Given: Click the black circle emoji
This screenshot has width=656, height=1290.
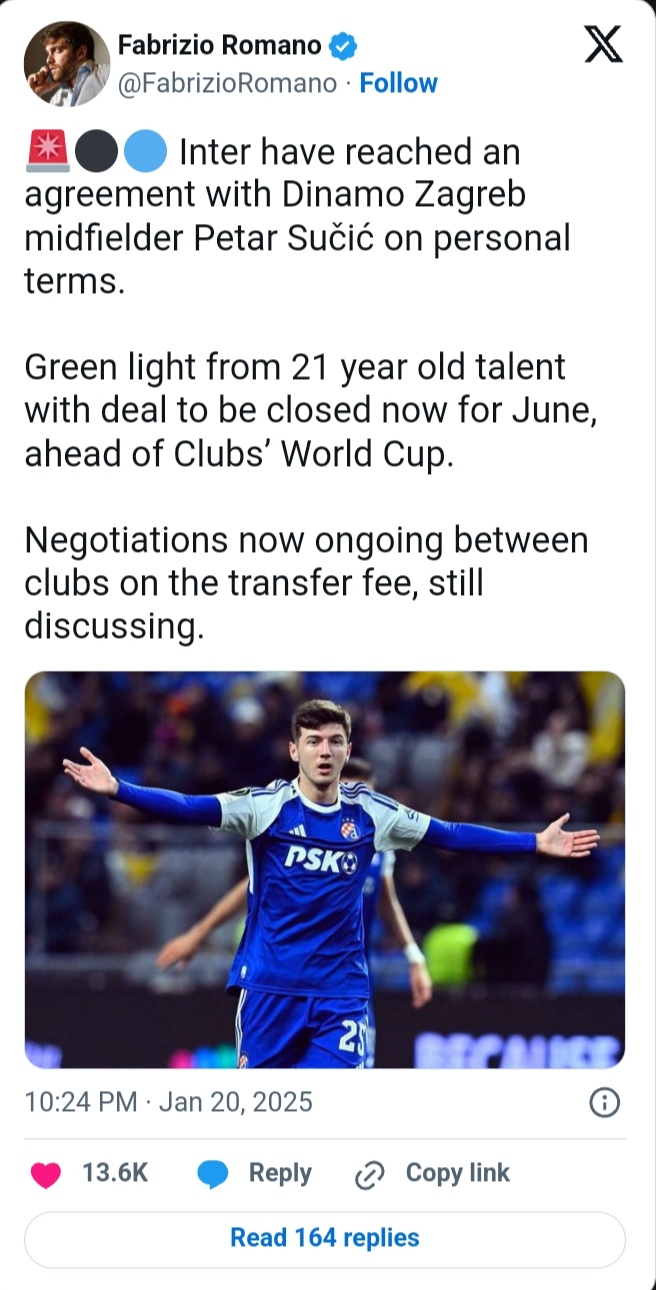Looking at the screenshot, I should (97, 153).
